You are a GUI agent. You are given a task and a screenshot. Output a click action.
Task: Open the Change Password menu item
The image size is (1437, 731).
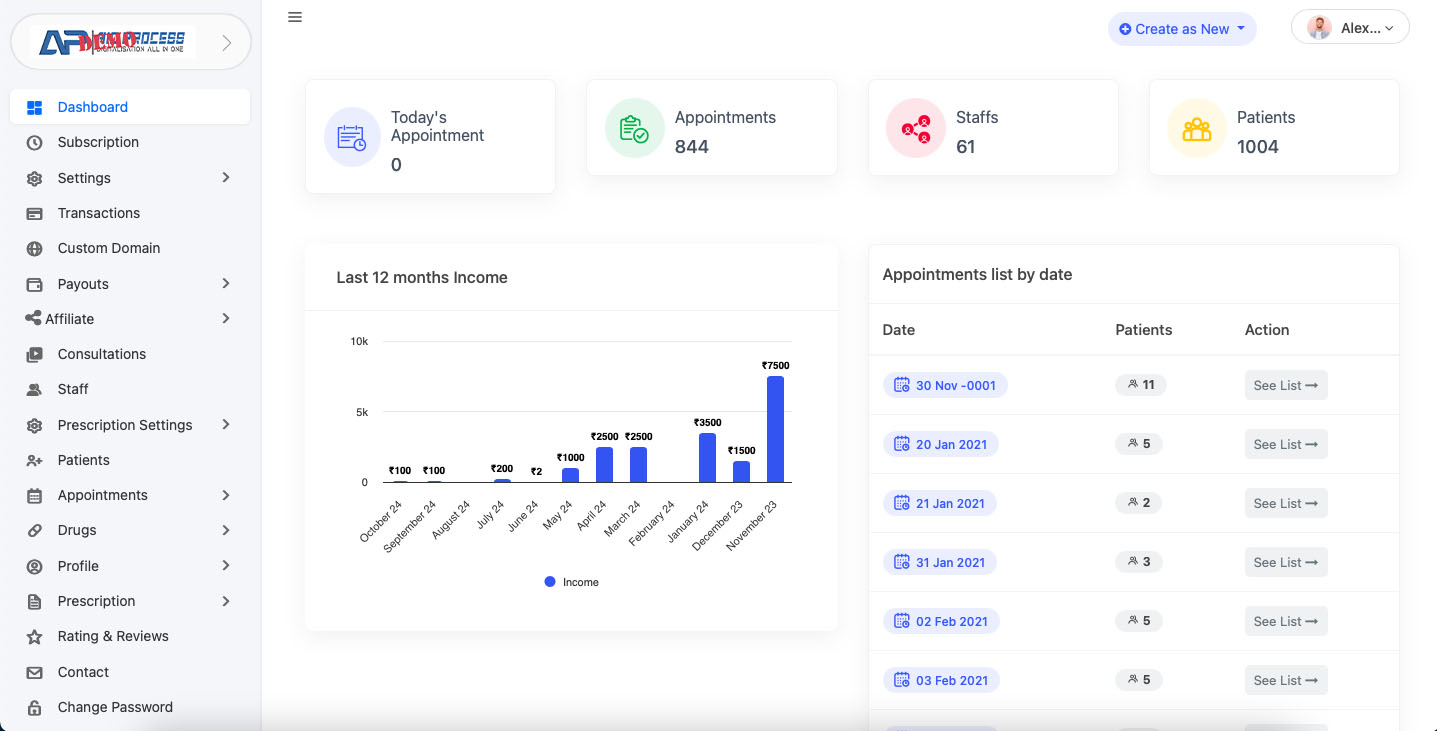pos(130,707)
